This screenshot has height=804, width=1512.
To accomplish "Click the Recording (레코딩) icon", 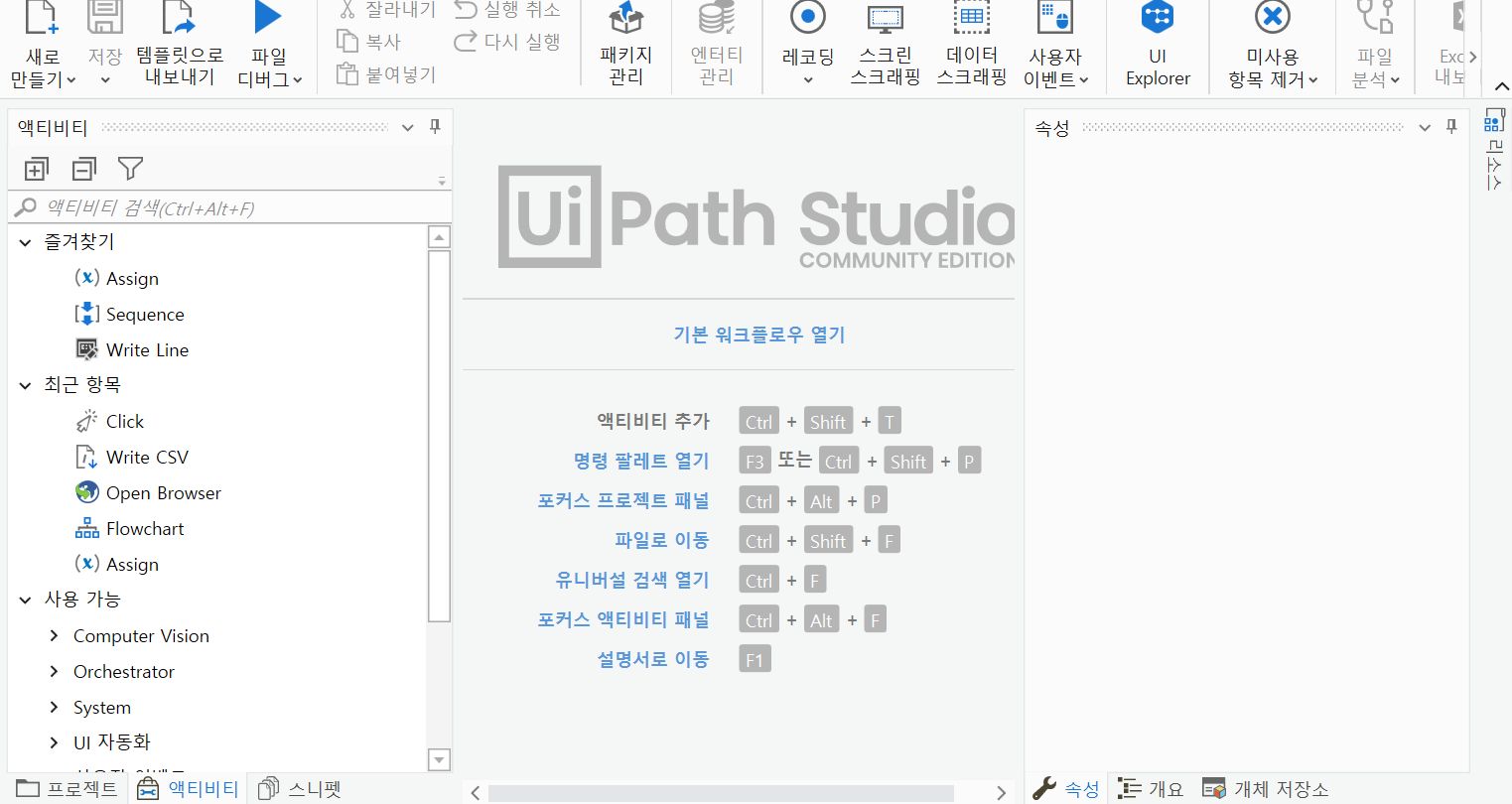I will 808,18.
